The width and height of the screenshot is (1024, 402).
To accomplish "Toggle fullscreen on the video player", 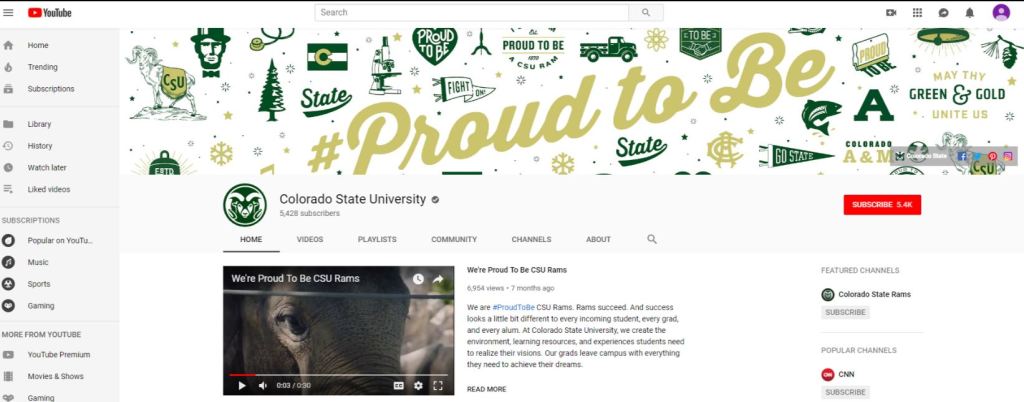I will coord(438,386).
